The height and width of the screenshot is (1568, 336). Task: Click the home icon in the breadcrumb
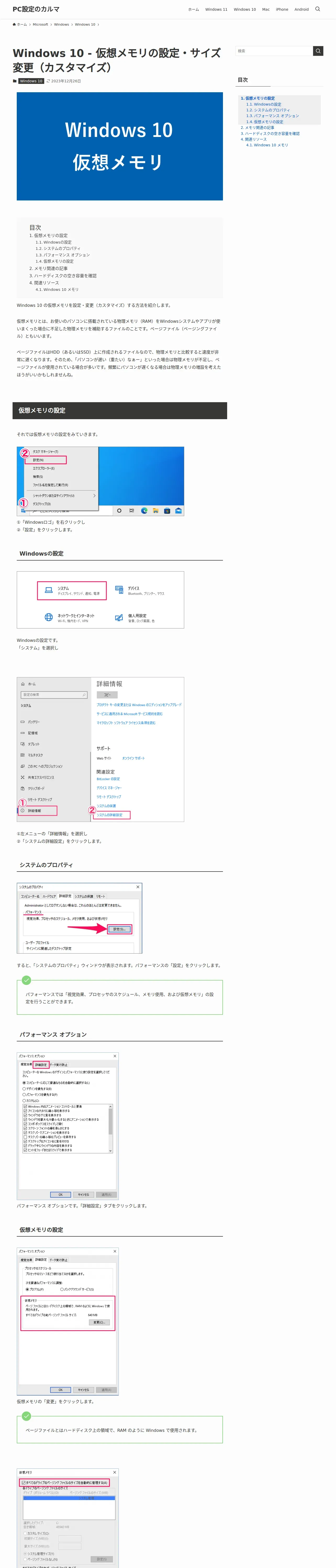click(14, 24)
